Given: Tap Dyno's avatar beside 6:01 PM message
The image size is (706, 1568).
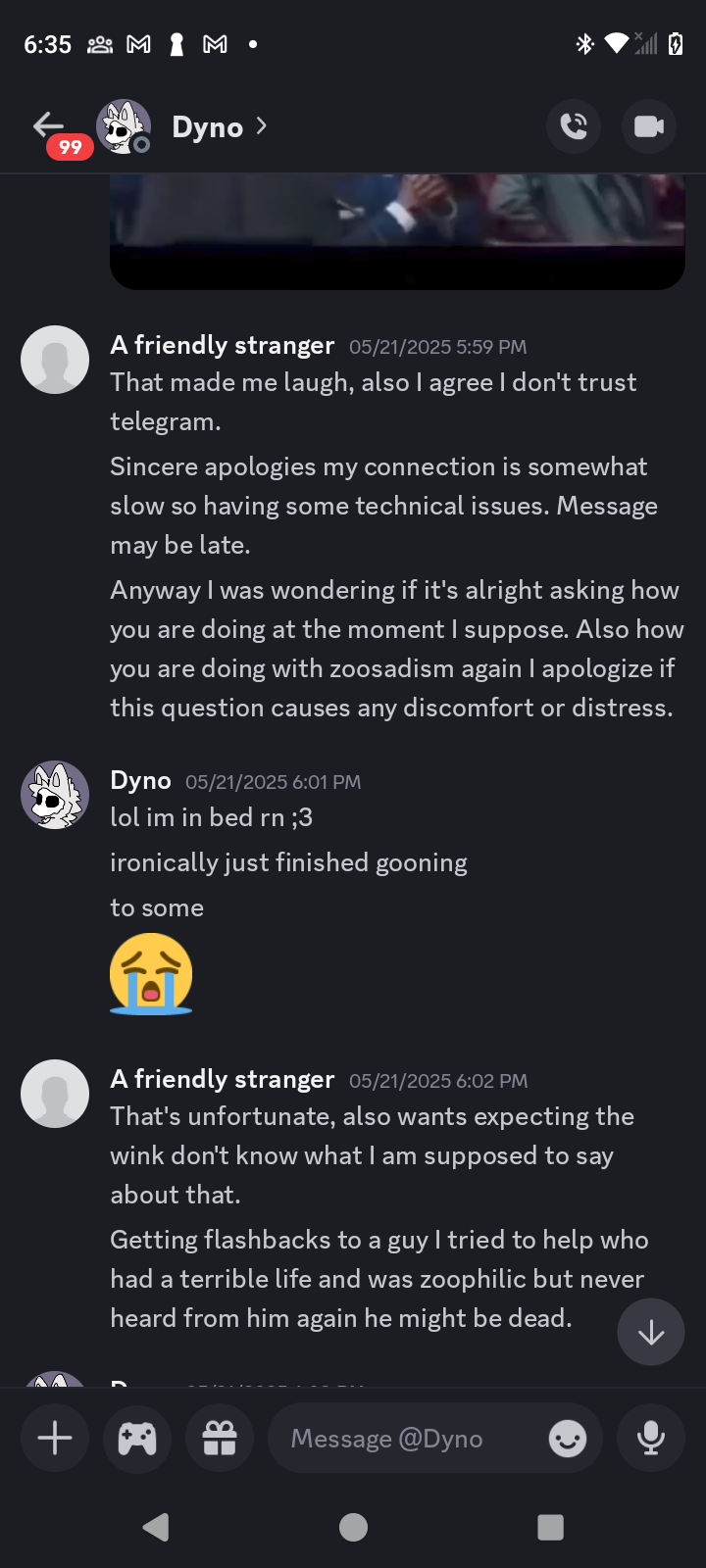Looking at the screenshot, I should pyautogui.click(x=55, y=795).
